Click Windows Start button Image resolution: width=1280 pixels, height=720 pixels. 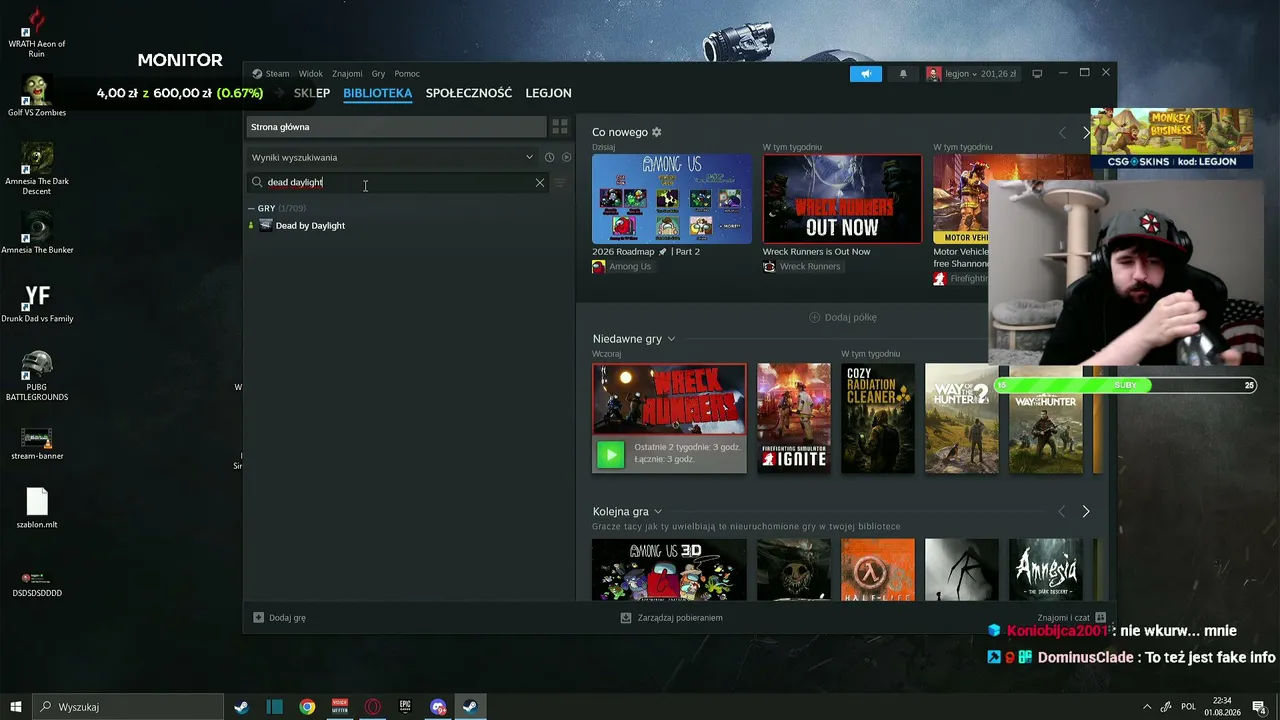(16, 707)
